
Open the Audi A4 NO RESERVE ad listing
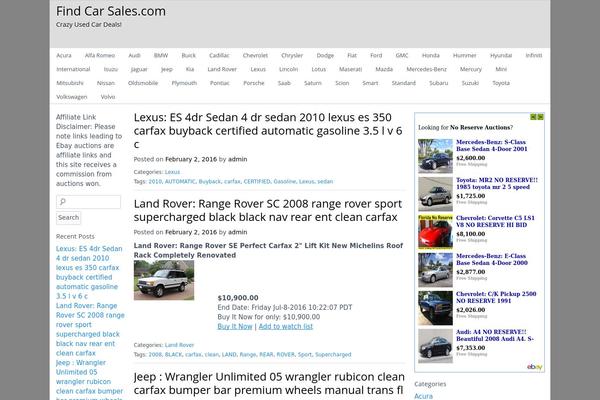point(495,335)
